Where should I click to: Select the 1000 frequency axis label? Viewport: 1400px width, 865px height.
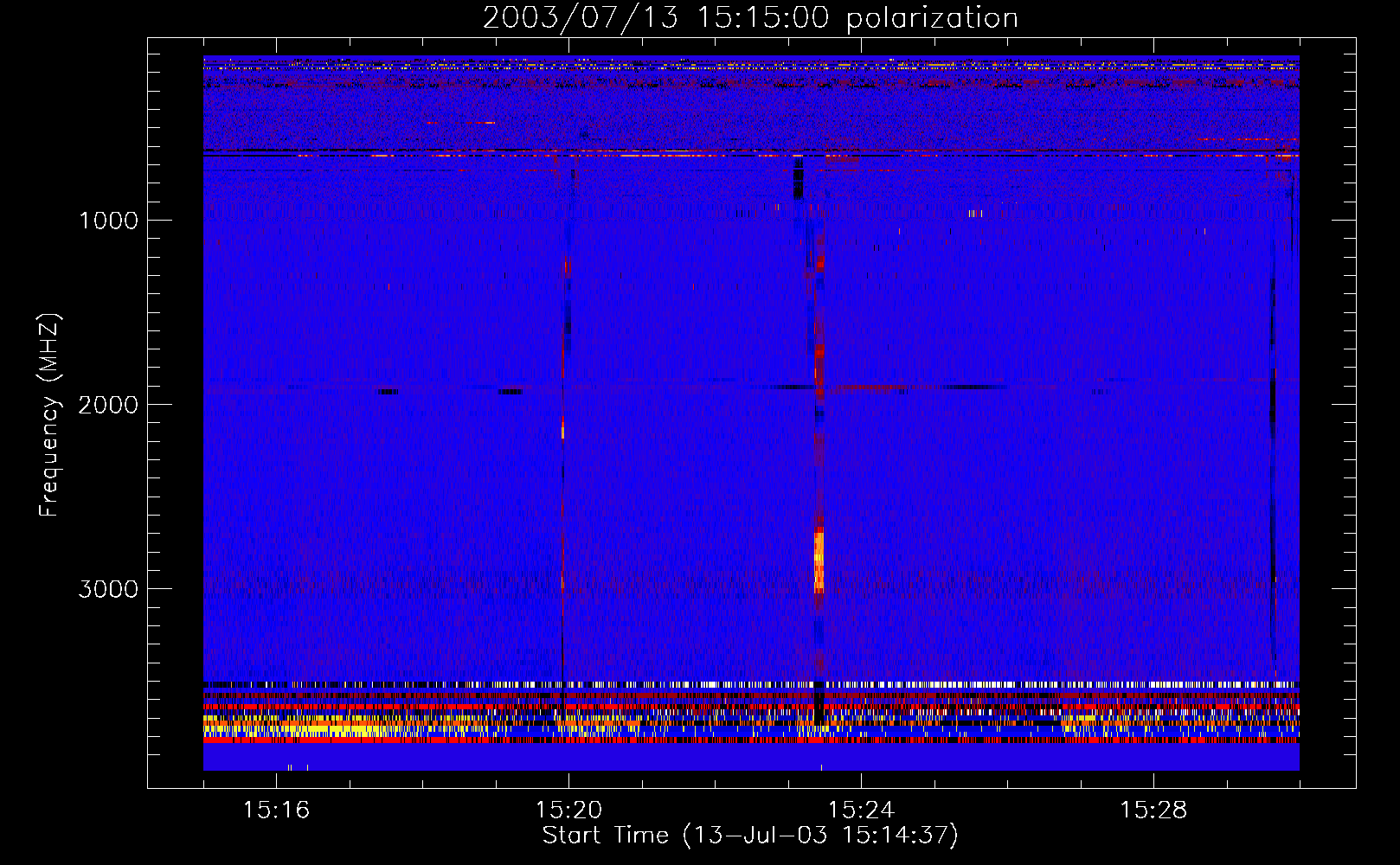pos(108,221)
